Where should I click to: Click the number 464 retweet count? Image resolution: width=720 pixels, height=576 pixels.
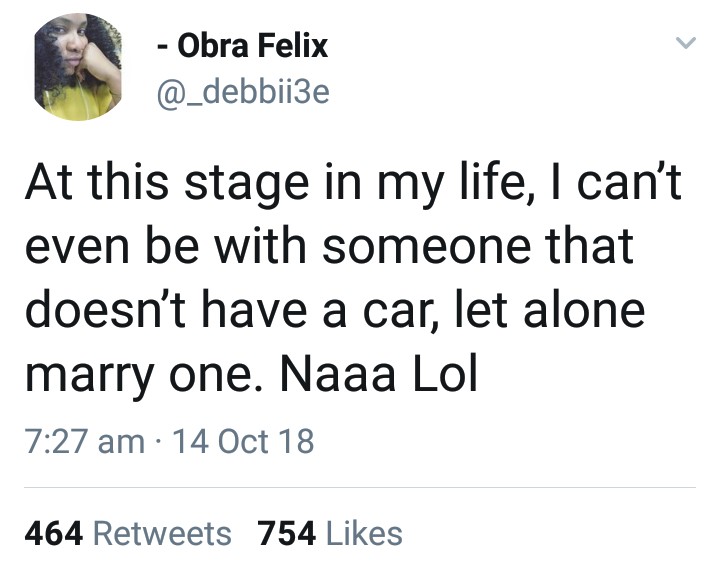(52, 533)
